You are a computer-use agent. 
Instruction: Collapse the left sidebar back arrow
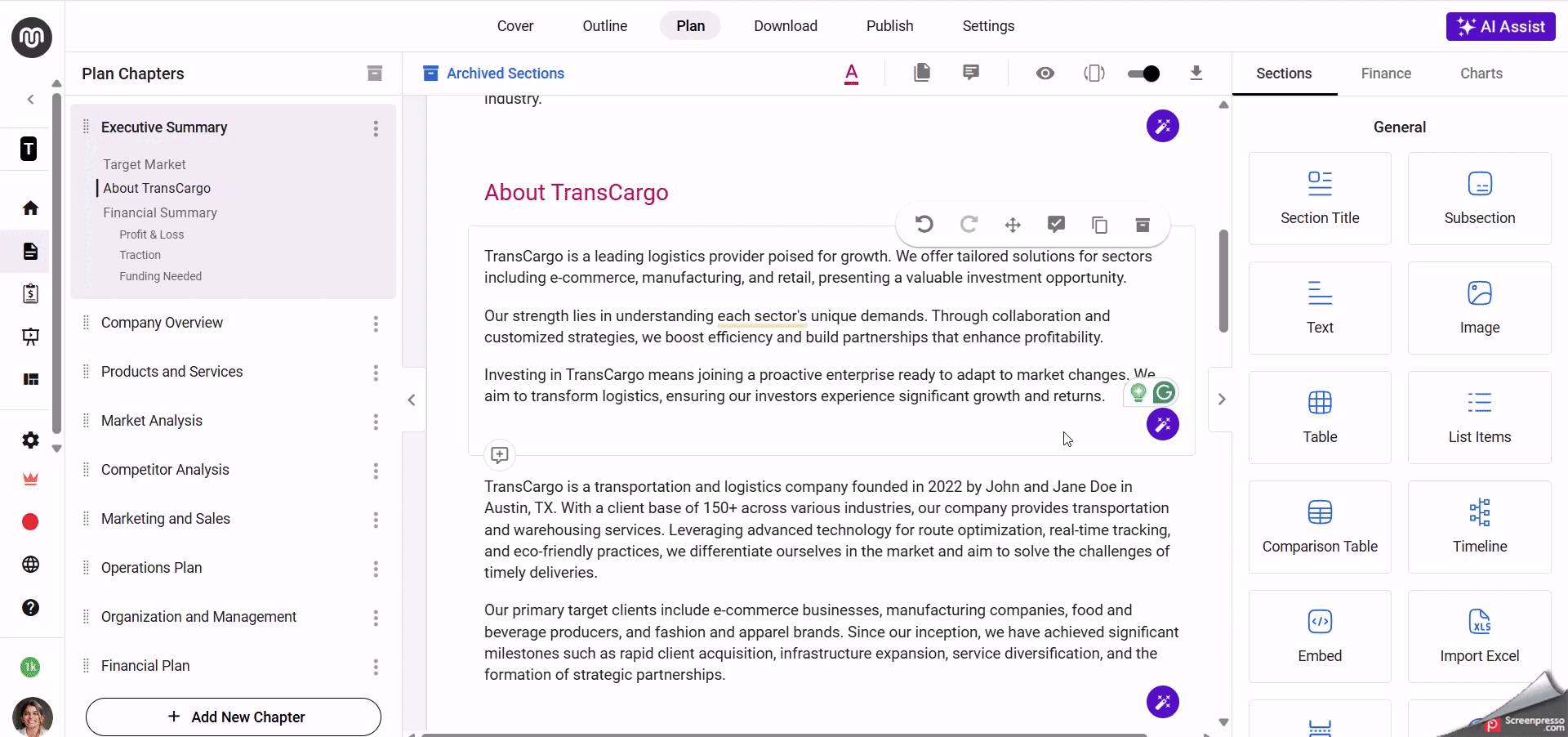click(30, 100)
